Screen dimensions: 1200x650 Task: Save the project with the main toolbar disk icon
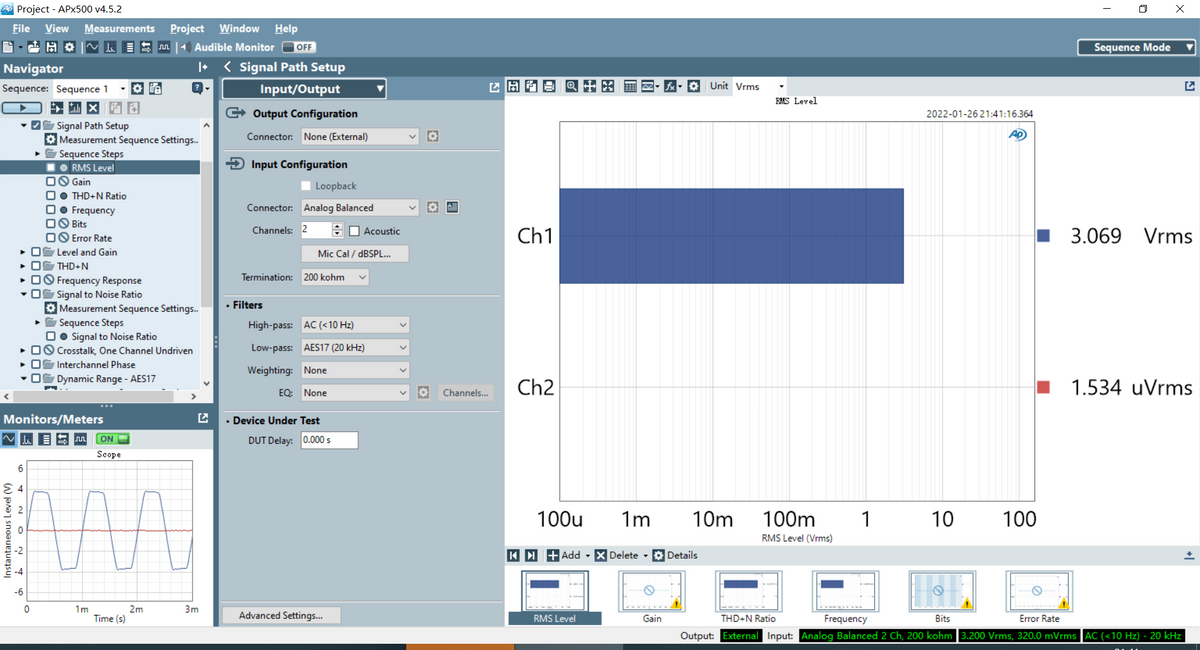click(51, 47)
